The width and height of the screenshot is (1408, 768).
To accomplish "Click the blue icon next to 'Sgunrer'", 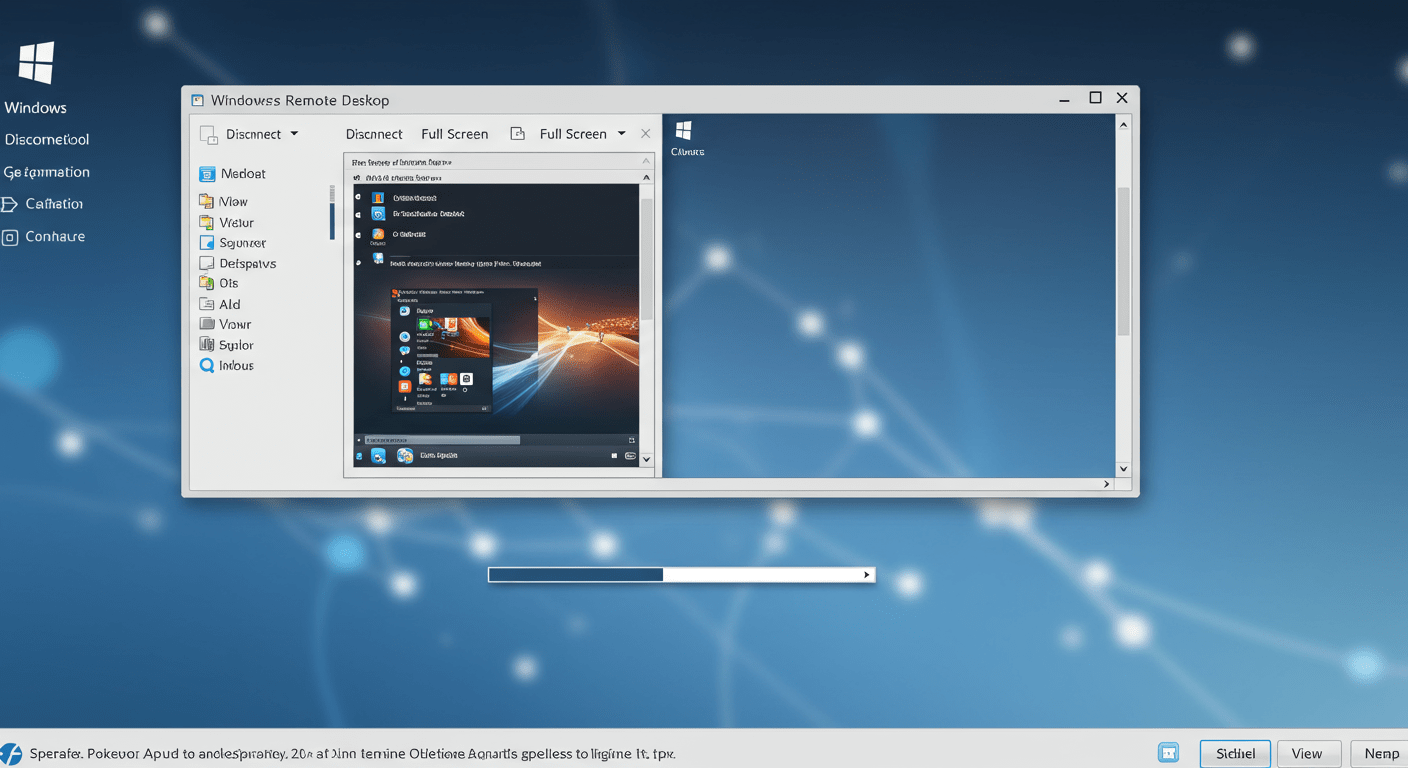I will pyautogui.click(x=206, y=243).
